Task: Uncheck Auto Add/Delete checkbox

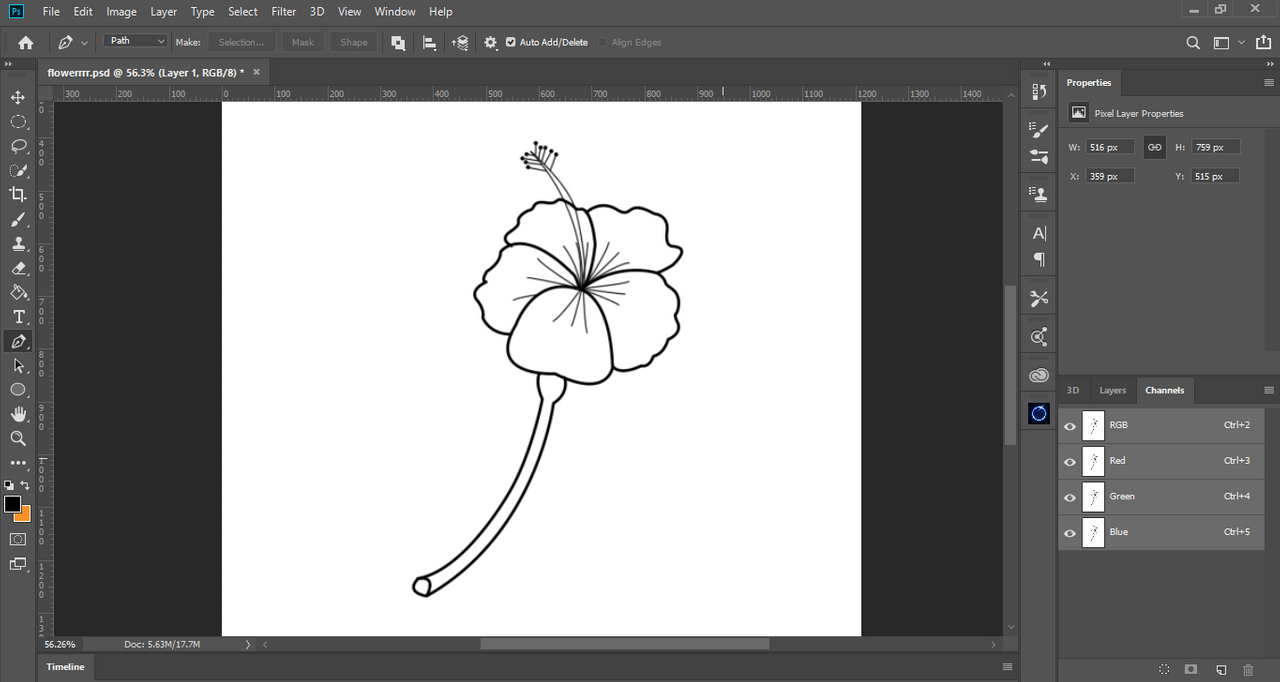Action: [x=511, y=42]
